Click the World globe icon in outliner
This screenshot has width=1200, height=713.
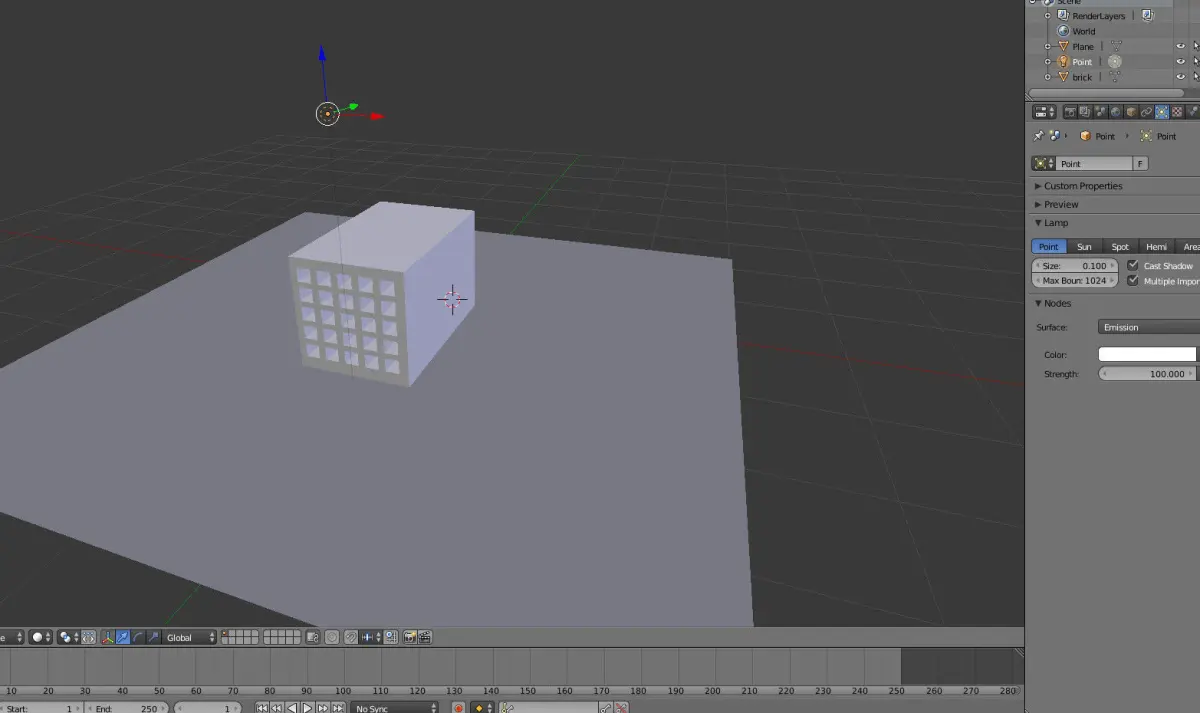[1063, 31]
